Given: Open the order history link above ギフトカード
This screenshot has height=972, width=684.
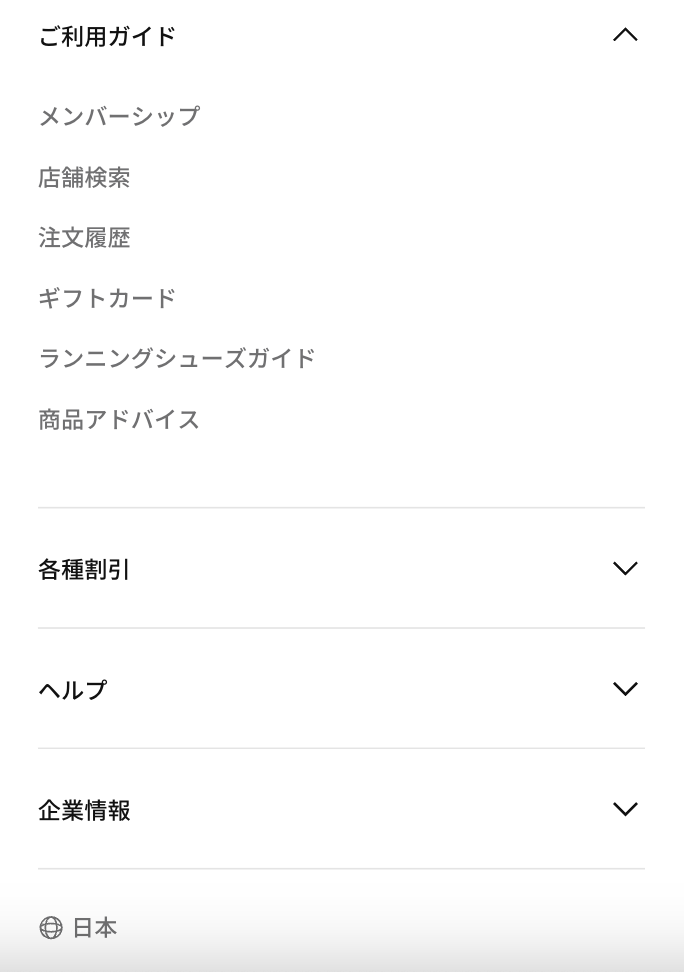Looking at the screenshot, I should click(84, 238).
